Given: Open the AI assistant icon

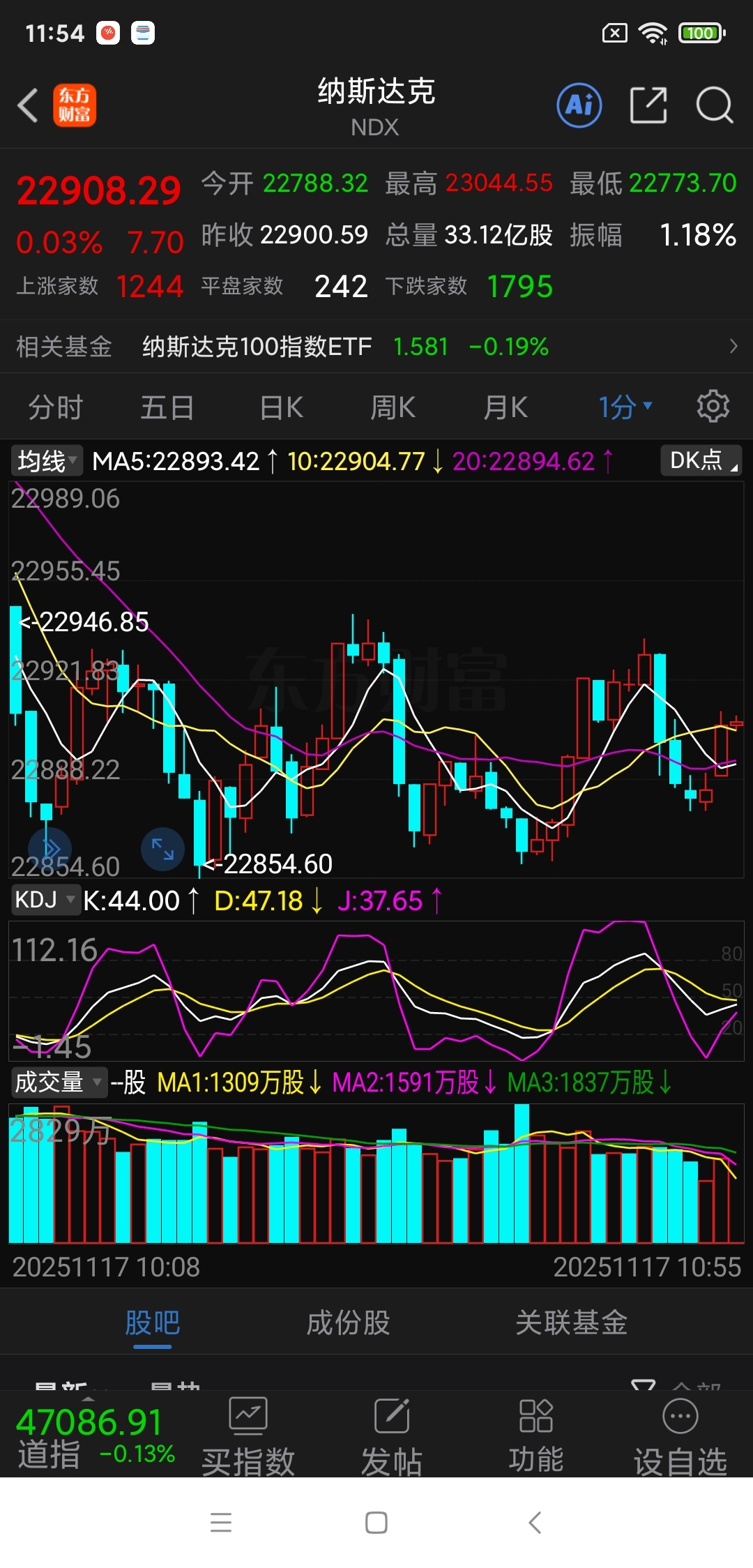Looking at the screenshot, I should pyautogui.click(x=579, y=105).
